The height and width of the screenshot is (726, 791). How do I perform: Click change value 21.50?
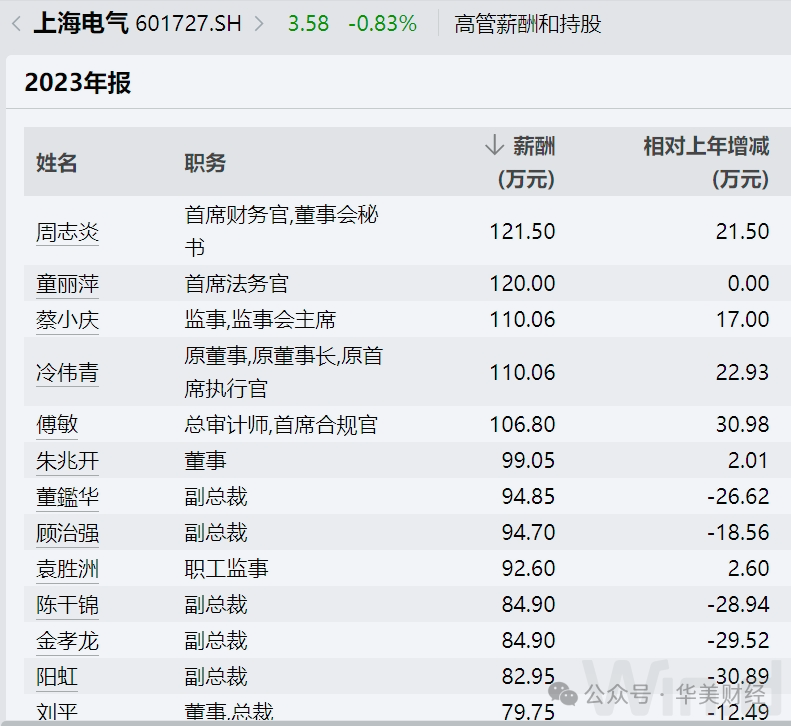[x=743, y=232]
